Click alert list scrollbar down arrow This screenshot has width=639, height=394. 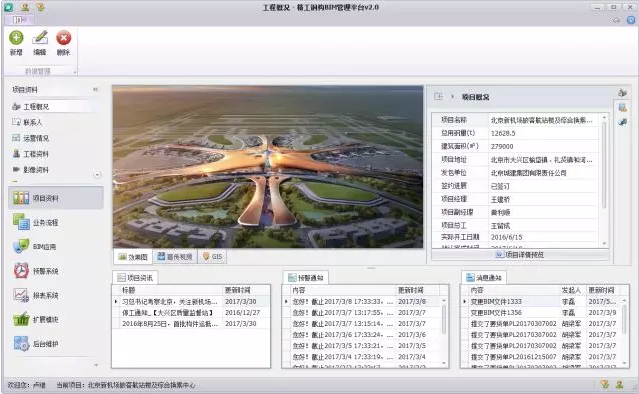tap(444, 363)
